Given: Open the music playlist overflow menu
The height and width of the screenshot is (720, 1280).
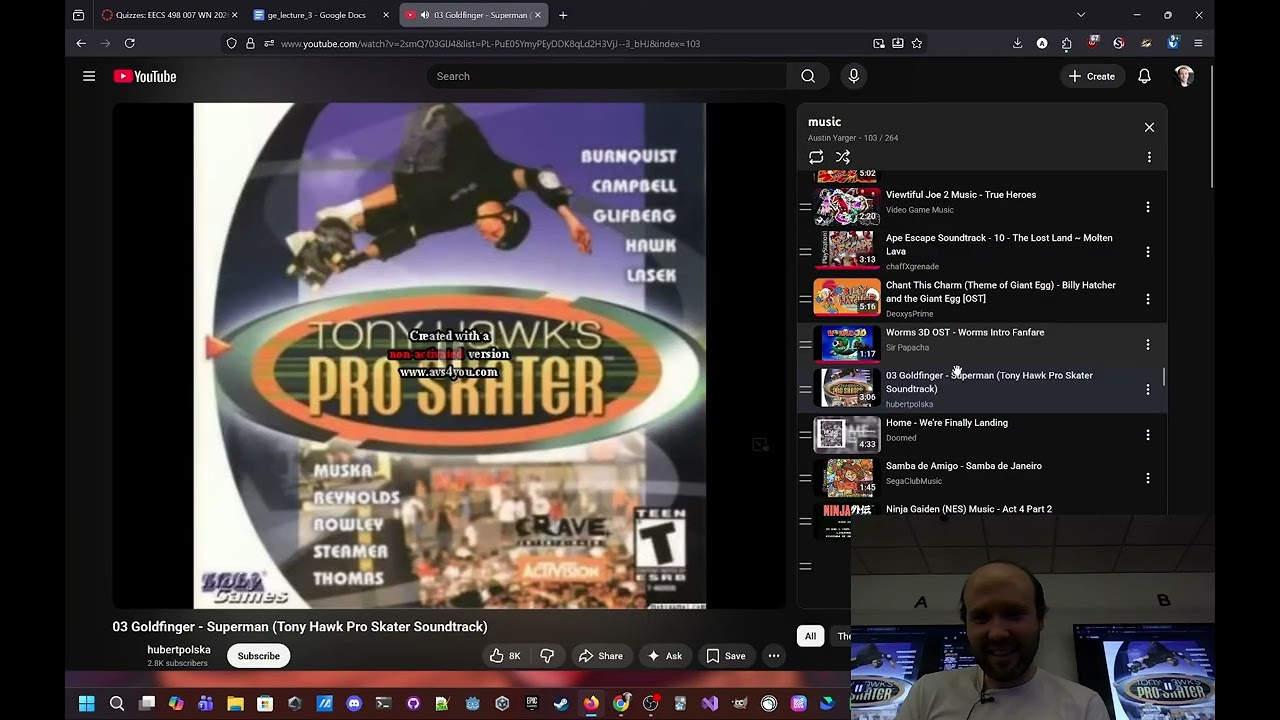Looking at the screenshot, I should [x=1149, y=157].
